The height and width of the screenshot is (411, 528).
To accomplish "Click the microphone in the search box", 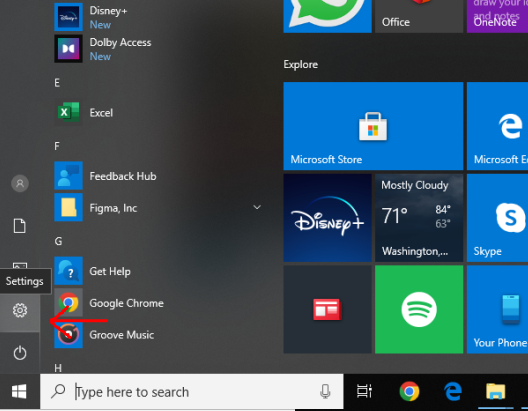I will tap(325, 391).
